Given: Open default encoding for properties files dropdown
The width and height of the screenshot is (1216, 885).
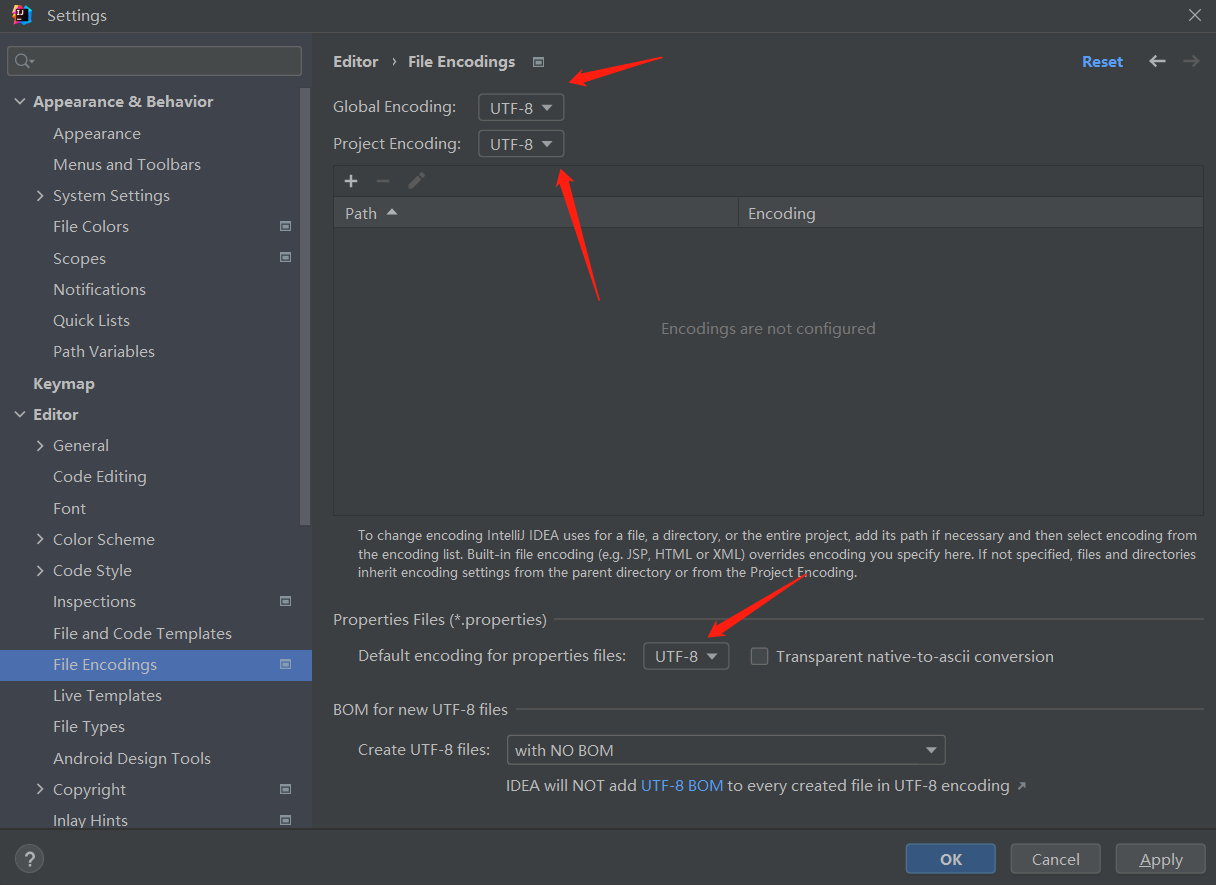Looking at the screenshot, I should tap(686, 656).
